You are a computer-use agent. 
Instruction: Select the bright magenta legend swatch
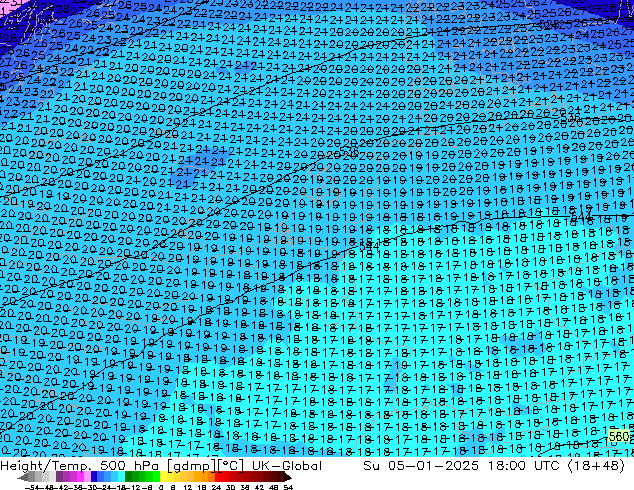tap(80, 476)
